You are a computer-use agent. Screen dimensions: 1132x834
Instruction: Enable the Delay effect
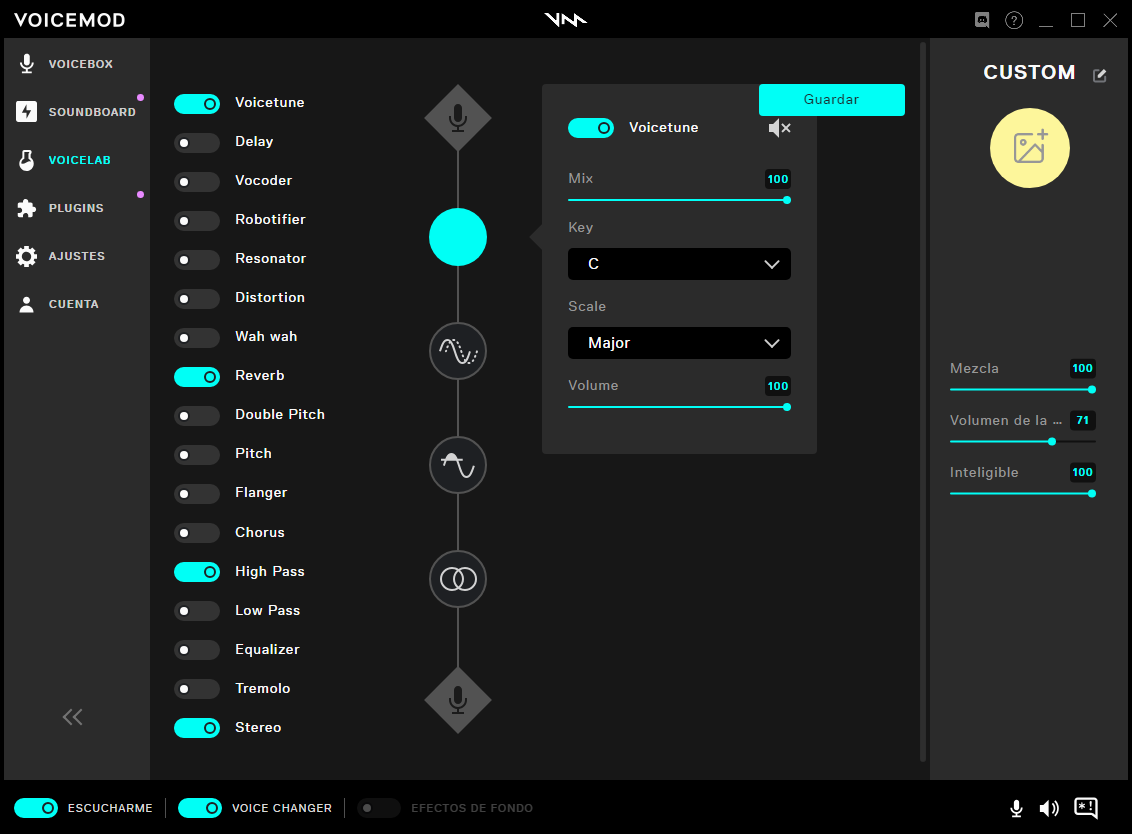(x=197, y=143)
